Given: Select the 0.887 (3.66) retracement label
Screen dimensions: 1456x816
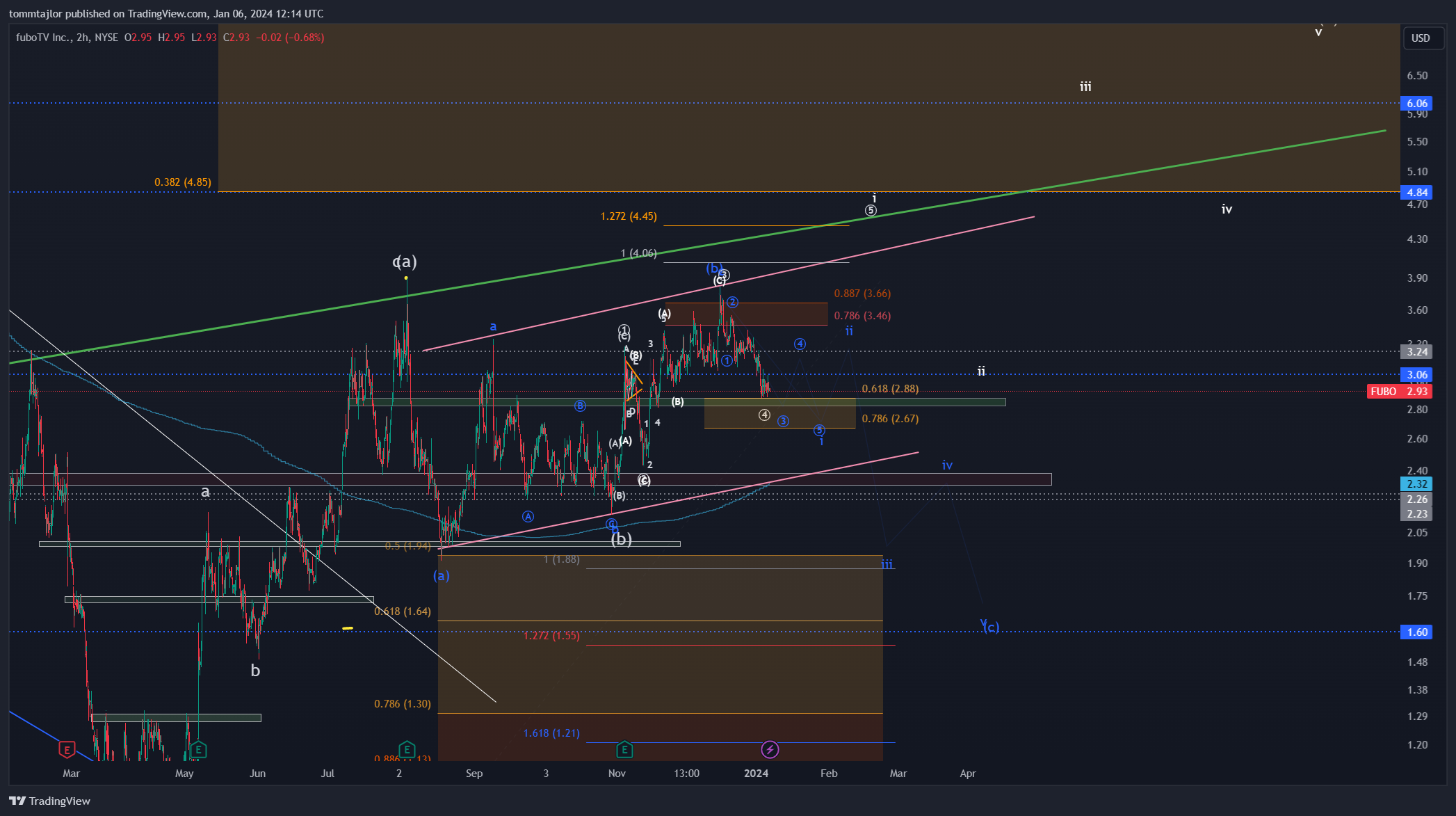Looking at the screenshot, I should click(862, 294).
